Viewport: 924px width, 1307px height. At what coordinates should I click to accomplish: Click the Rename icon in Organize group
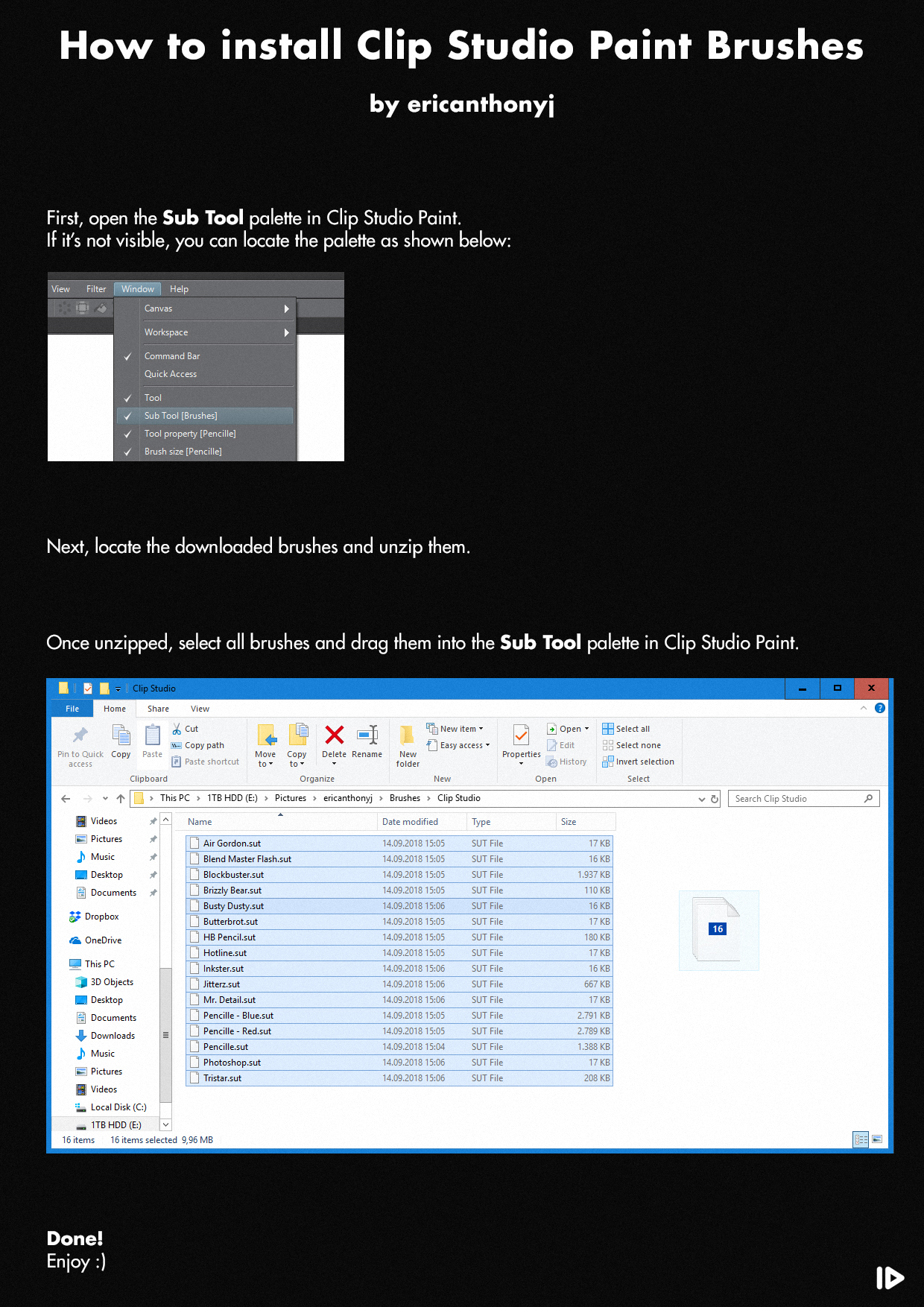367,735
